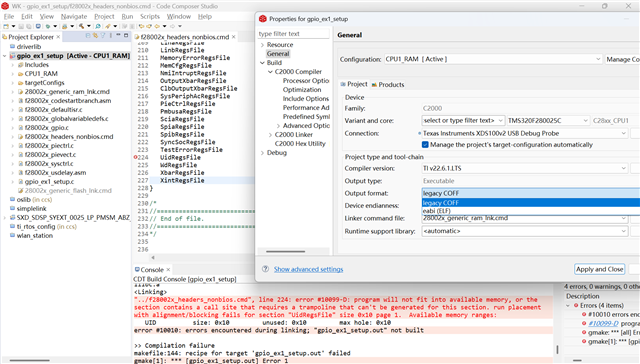The width and height of the screenshot is (640, 364).
Task: Open the Scripts menu
Action: [150, 16]
